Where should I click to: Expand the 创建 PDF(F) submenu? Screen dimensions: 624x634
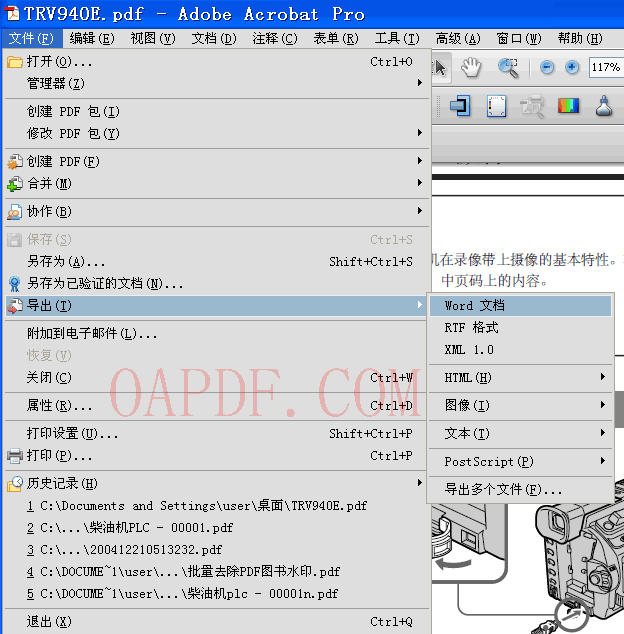coord(217,161)
